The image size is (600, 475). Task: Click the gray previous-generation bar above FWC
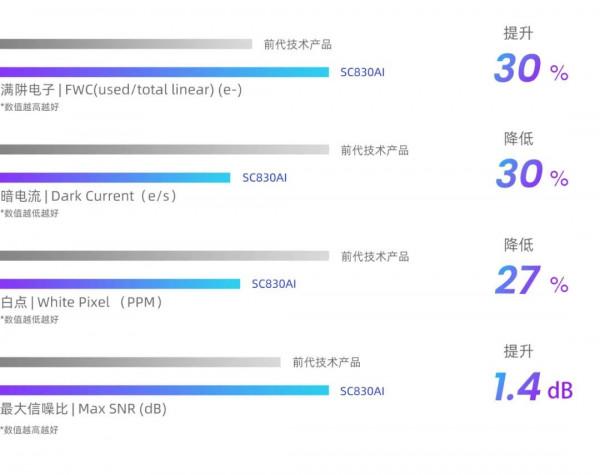[126, 44]
